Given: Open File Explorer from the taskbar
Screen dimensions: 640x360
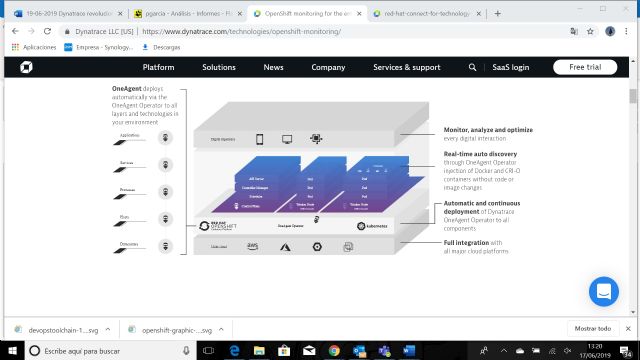Looking at the screenshot, I should coord(259,351).
